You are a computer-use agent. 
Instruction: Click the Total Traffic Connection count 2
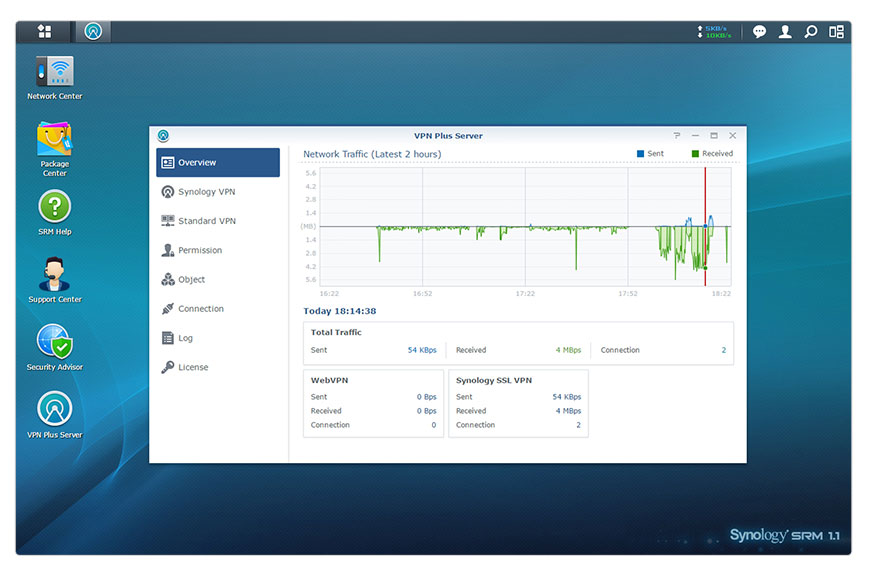[x=724, y=350]
